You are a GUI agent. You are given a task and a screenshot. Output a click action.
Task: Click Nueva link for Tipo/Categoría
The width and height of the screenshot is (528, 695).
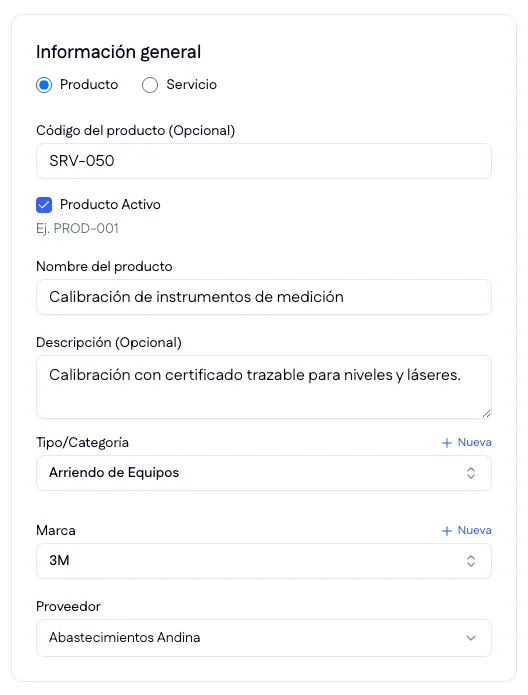474,442
